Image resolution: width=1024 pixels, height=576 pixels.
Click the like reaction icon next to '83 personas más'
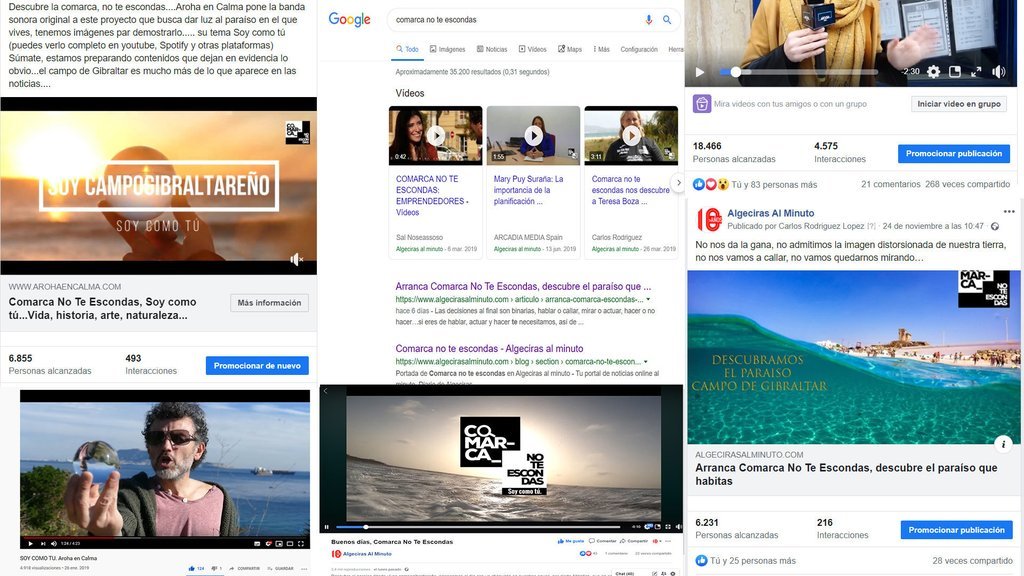point(699,184)
